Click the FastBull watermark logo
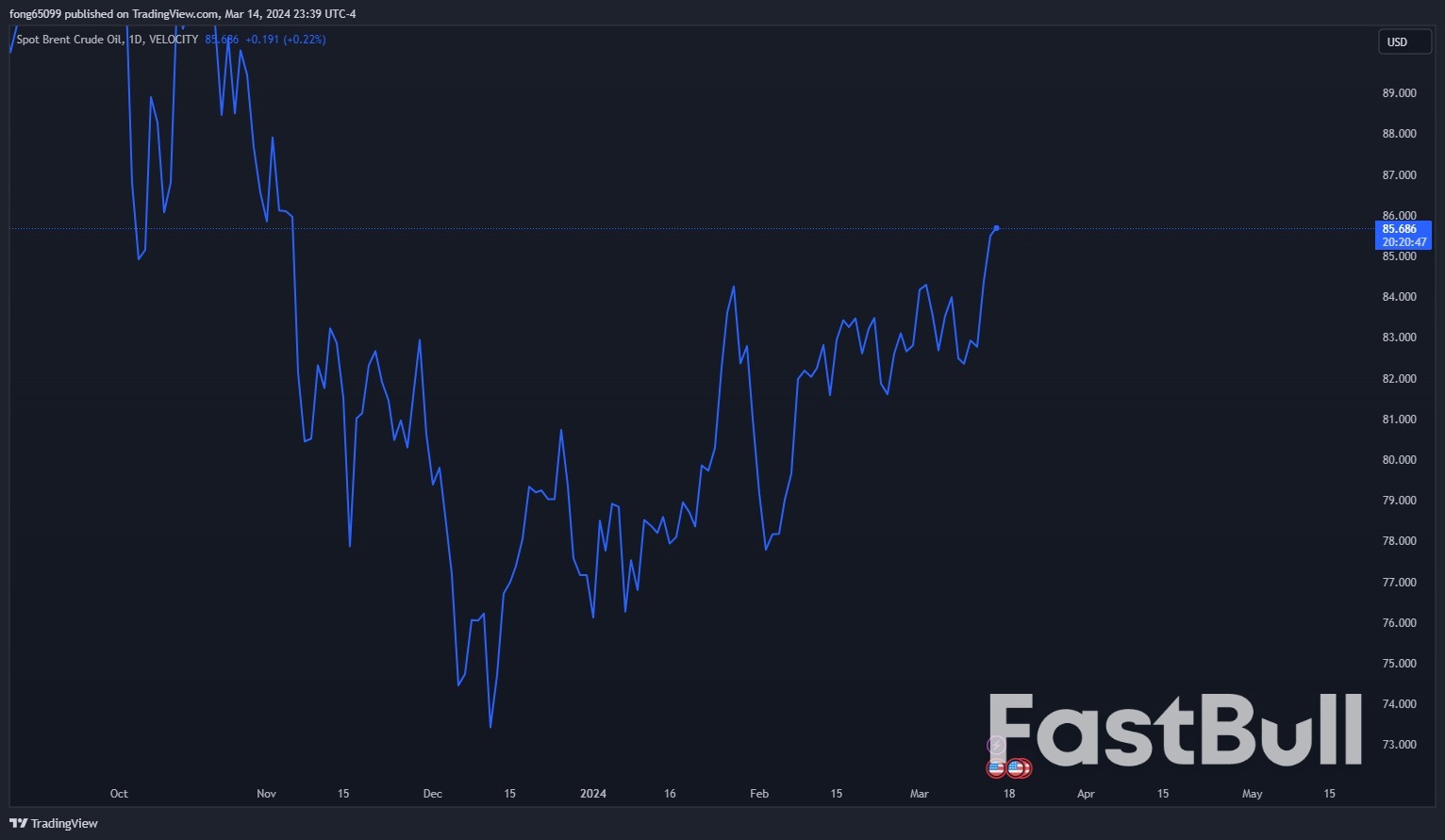Screen dimensions: 1445x840 coord(1174,730)
